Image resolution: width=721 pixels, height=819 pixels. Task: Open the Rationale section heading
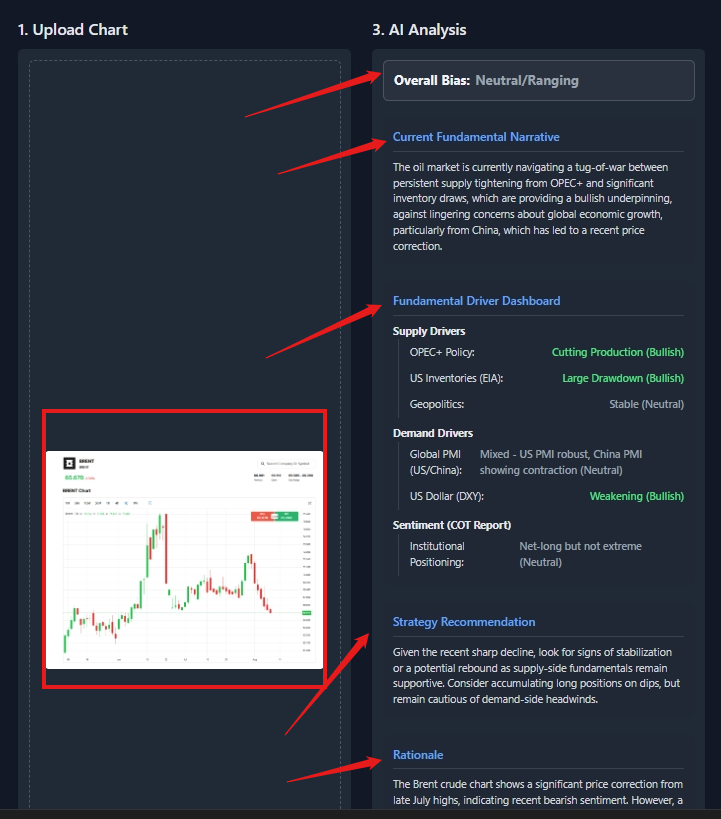[418, 755]
